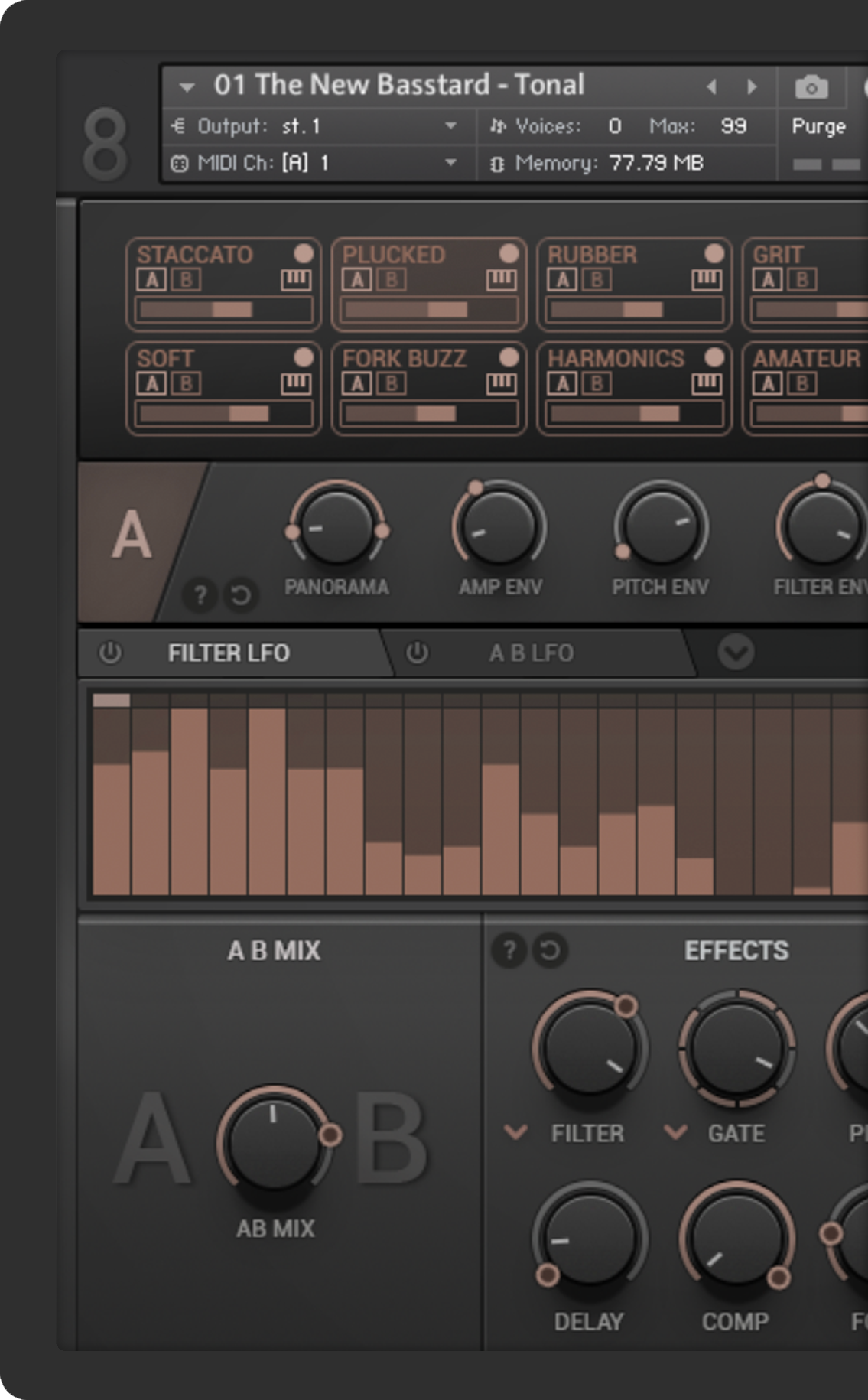Screen dimensions: 868x1400
Task: Open the Output st. 1 dropdown
Action: point(450,125)
